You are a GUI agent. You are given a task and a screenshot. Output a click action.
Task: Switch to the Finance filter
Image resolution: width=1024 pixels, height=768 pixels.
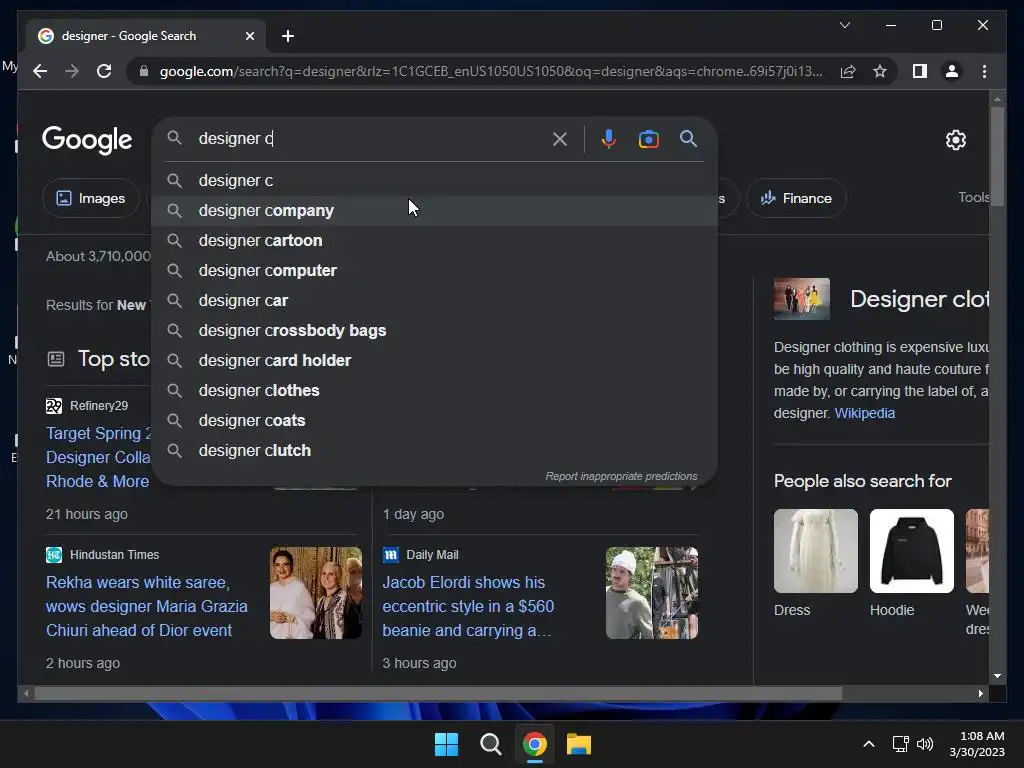click(796, 199)
